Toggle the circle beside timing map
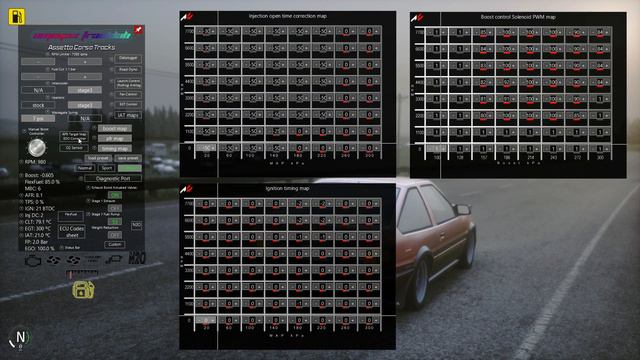Viewport: 640px width, 360px height. pyautogui.click(x=94, y=148)
